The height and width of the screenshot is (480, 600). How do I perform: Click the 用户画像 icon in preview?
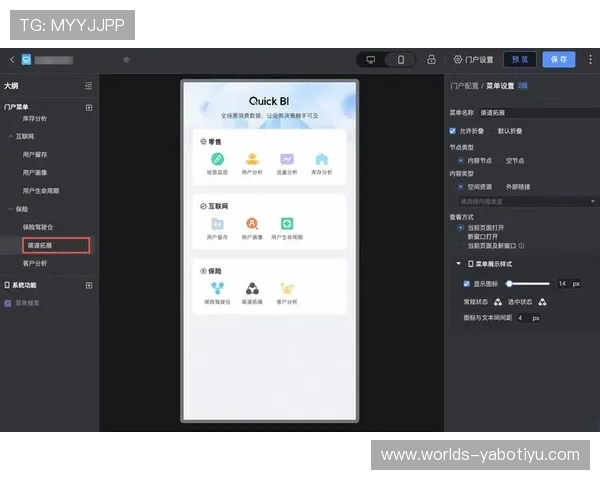(252, 224)
